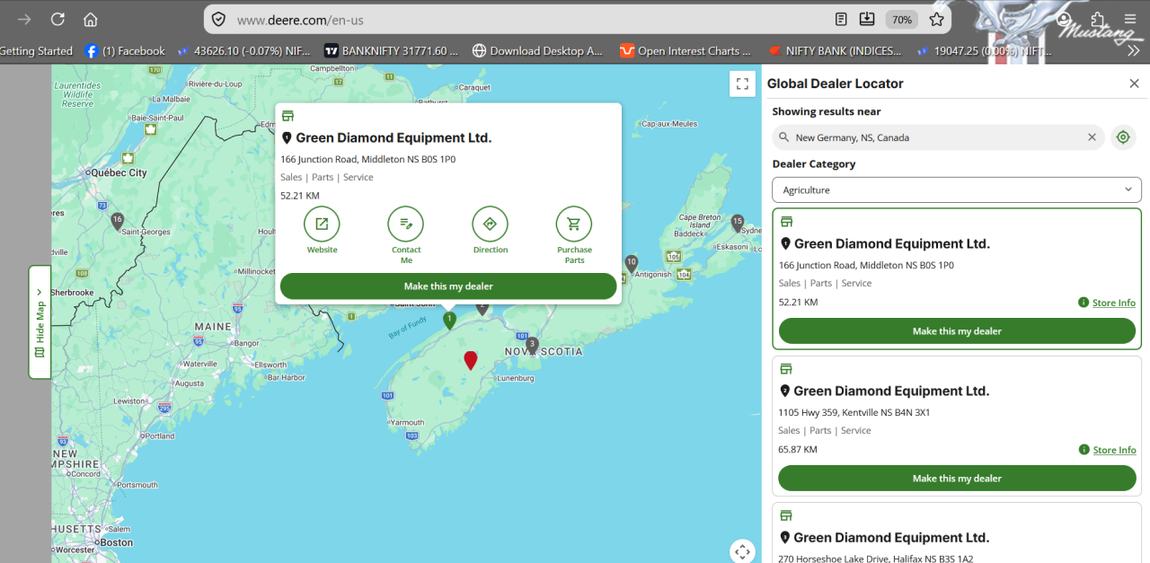Image resolution: width=1150 pixels, height=563 pixels.
Task: Click the site security shield icon
Action: click(x=218, y=20)
